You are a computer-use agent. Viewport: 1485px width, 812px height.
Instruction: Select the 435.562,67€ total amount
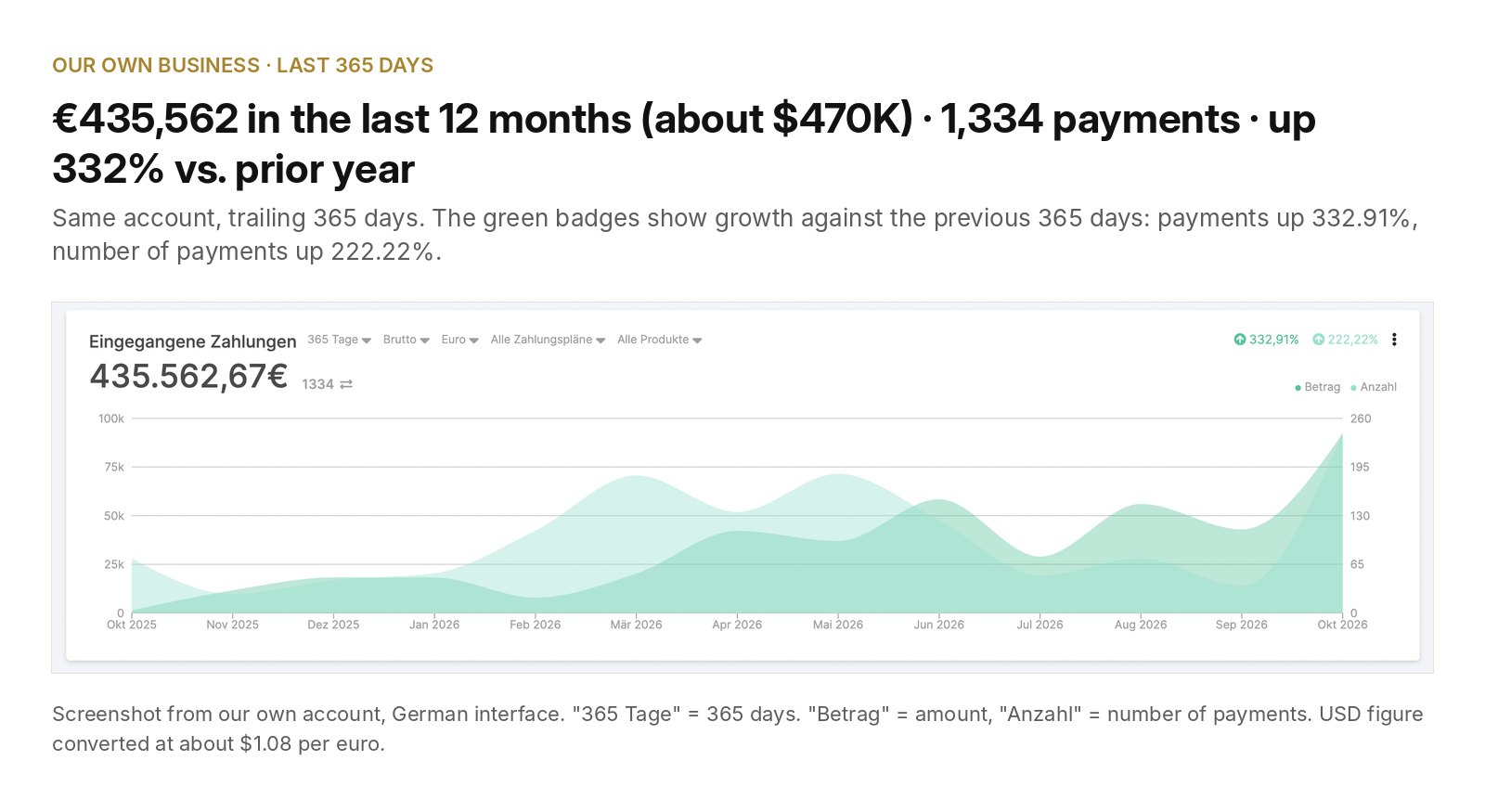point(188,376)
